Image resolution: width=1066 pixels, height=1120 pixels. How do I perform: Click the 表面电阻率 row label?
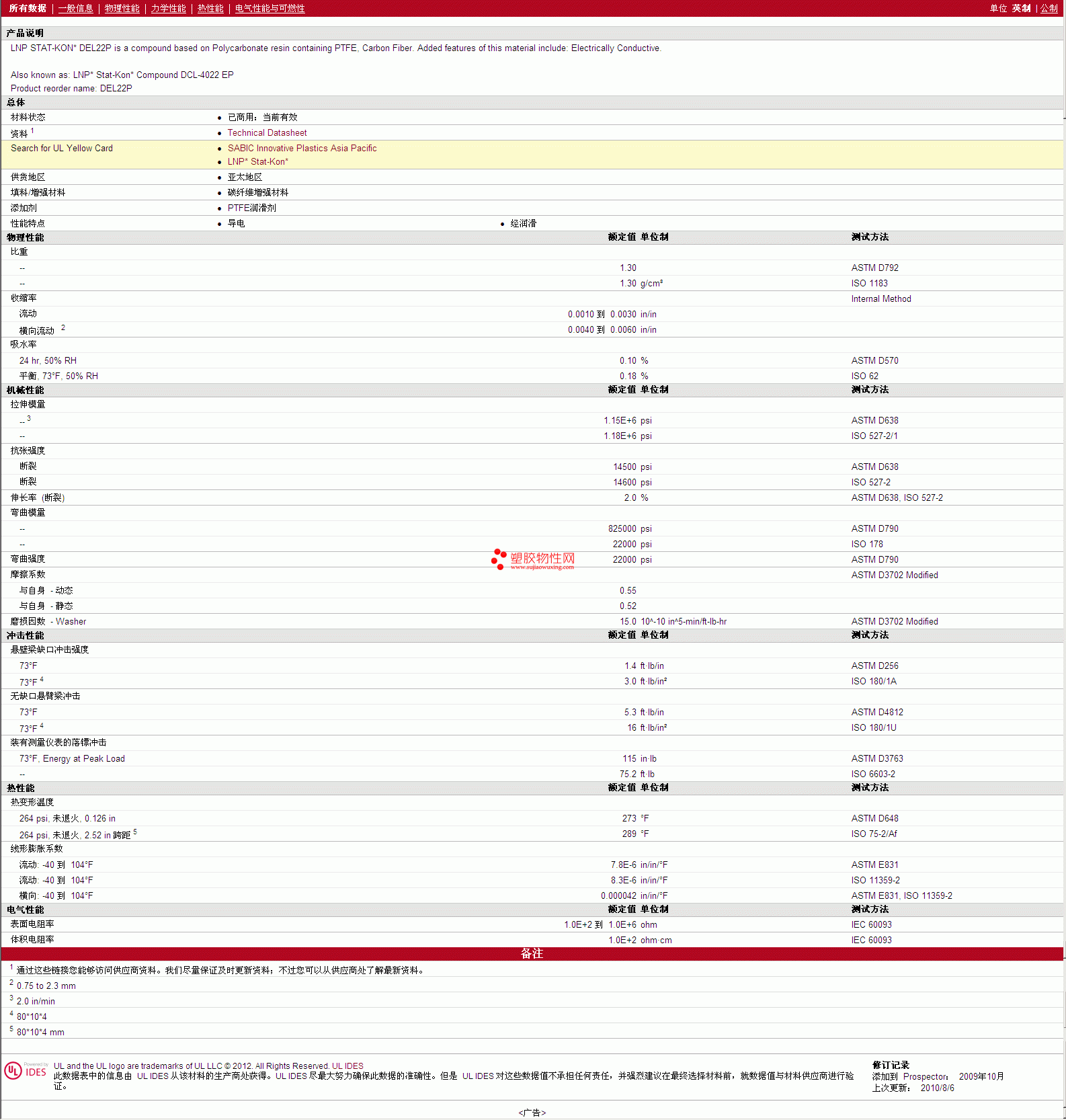click(x=32, y=925)
